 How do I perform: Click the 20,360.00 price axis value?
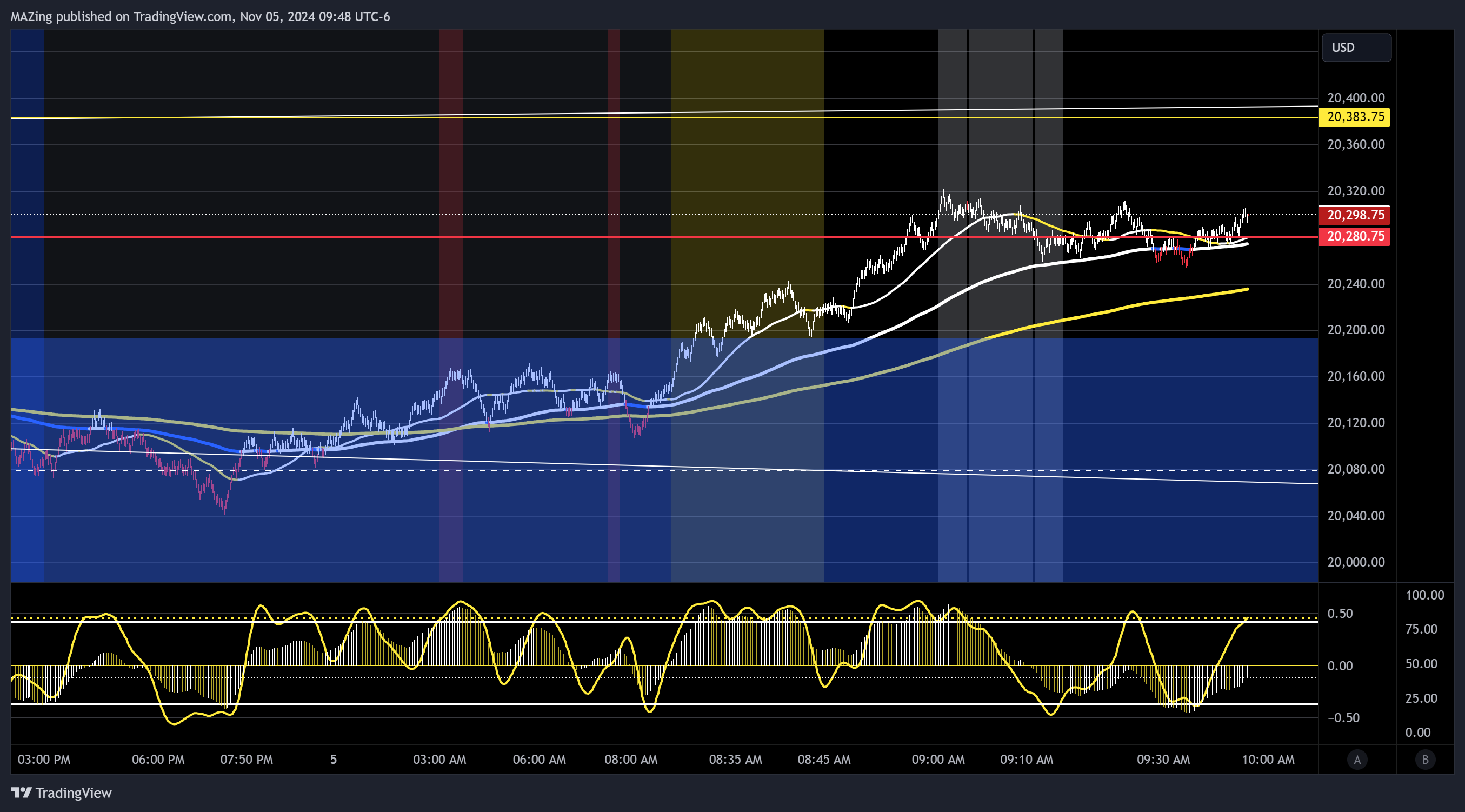[1356, 144]
